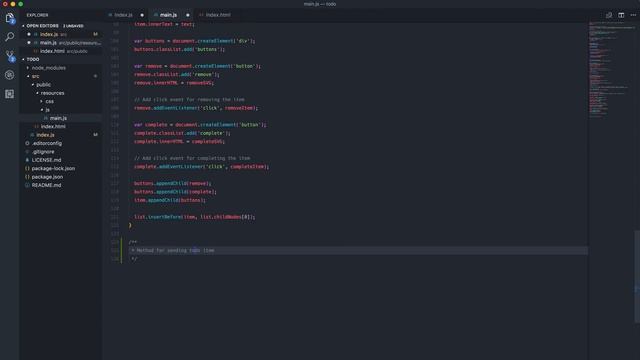Image resolution: width=640 pixels, height=360 pixels.
Task: Click the 'var buttons = document.createElement' line
Action: (194, 41)
